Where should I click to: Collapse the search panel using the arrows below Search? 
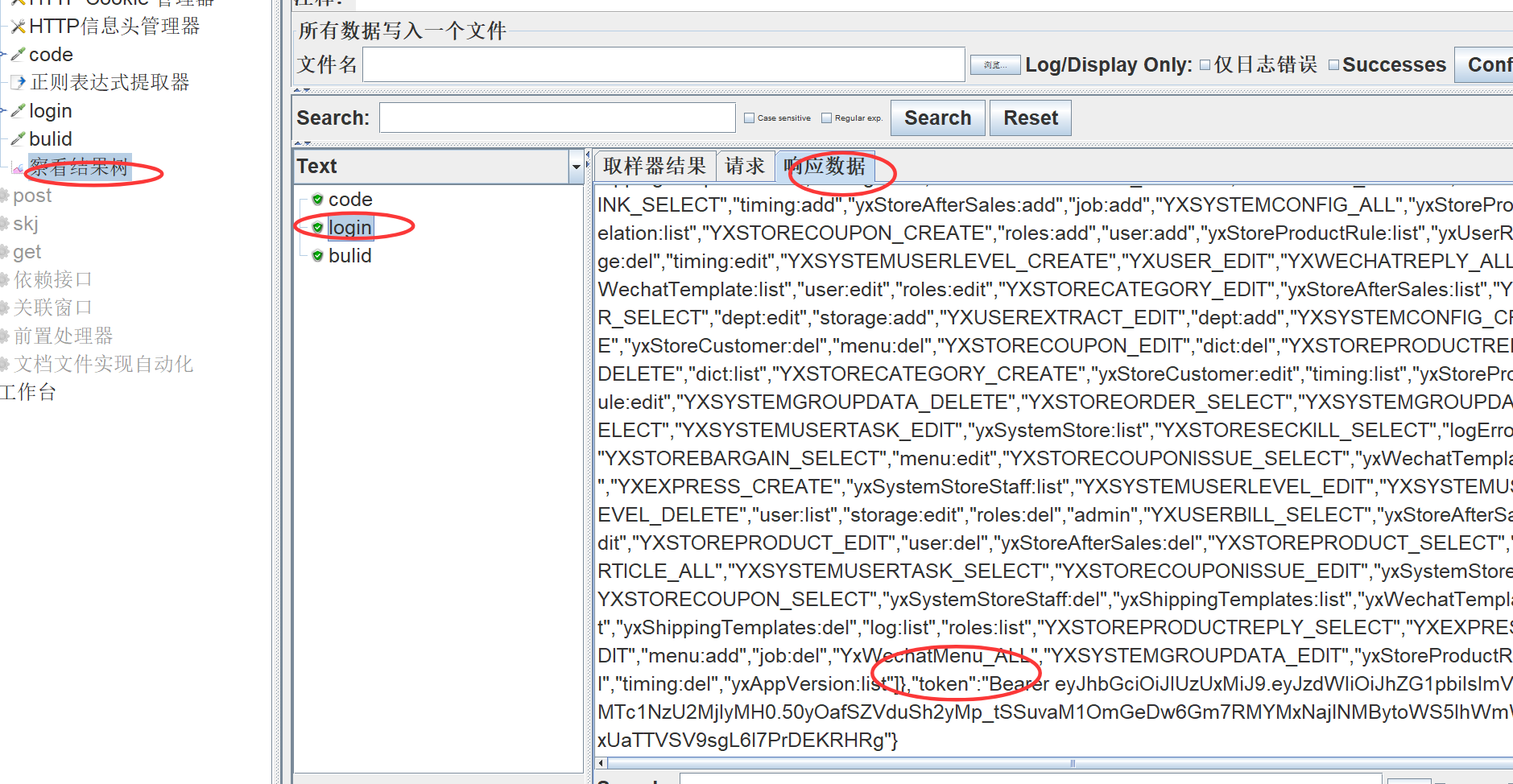302,143
